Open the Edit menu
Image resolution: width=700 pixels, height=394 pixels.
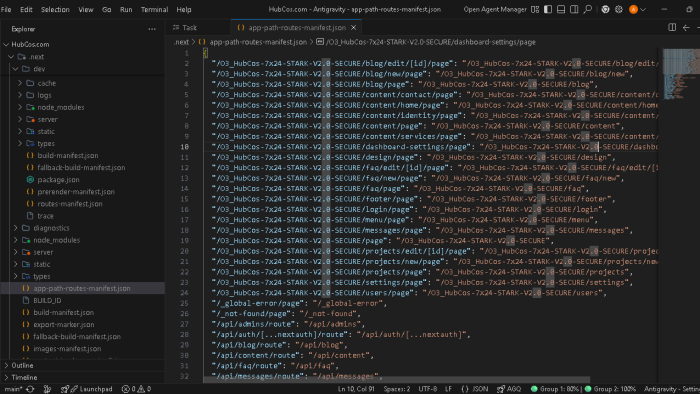[x=26, y=9]
